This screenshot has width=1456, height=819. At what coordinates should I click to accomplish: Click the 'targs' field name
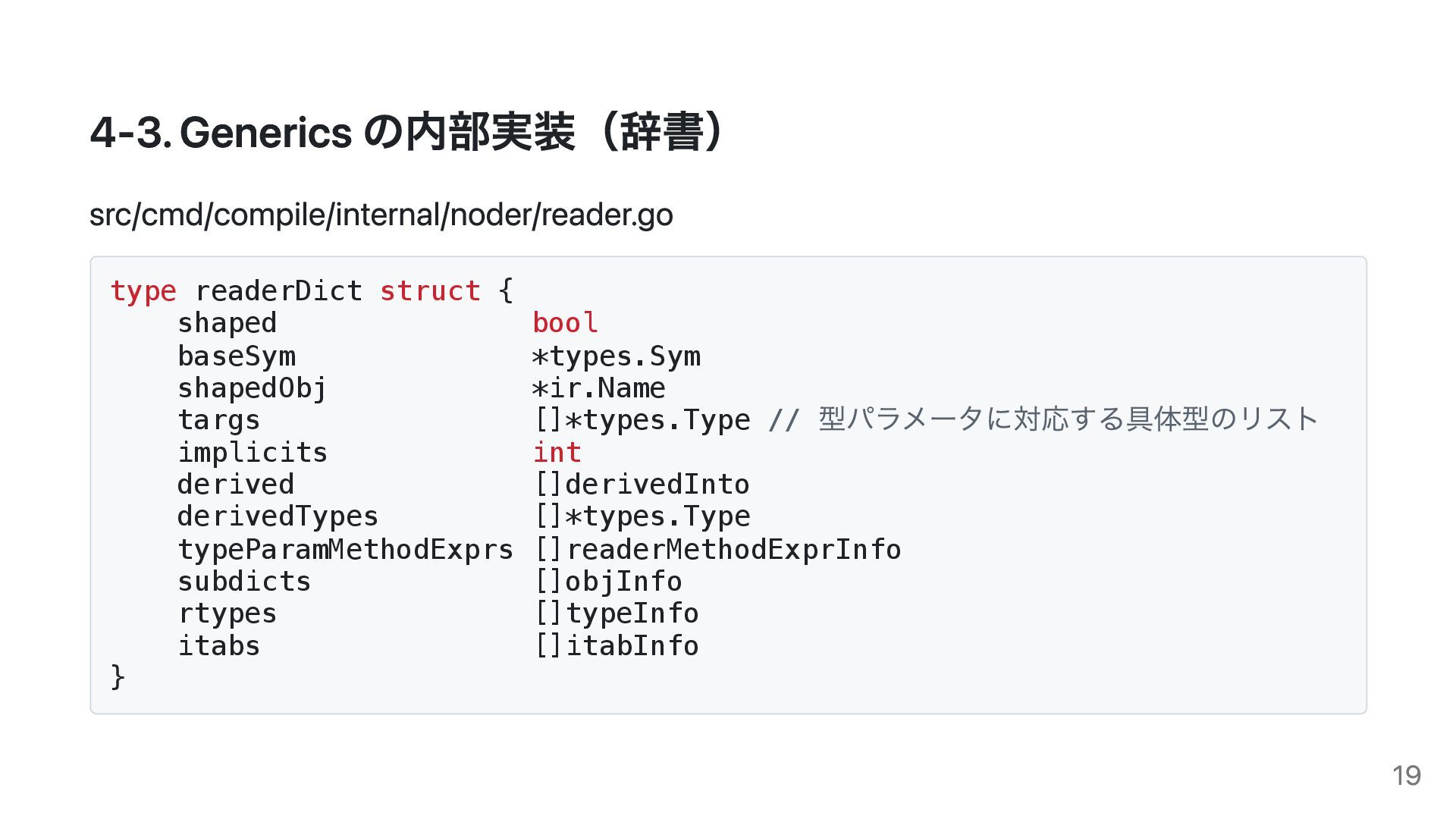(219, 420)
